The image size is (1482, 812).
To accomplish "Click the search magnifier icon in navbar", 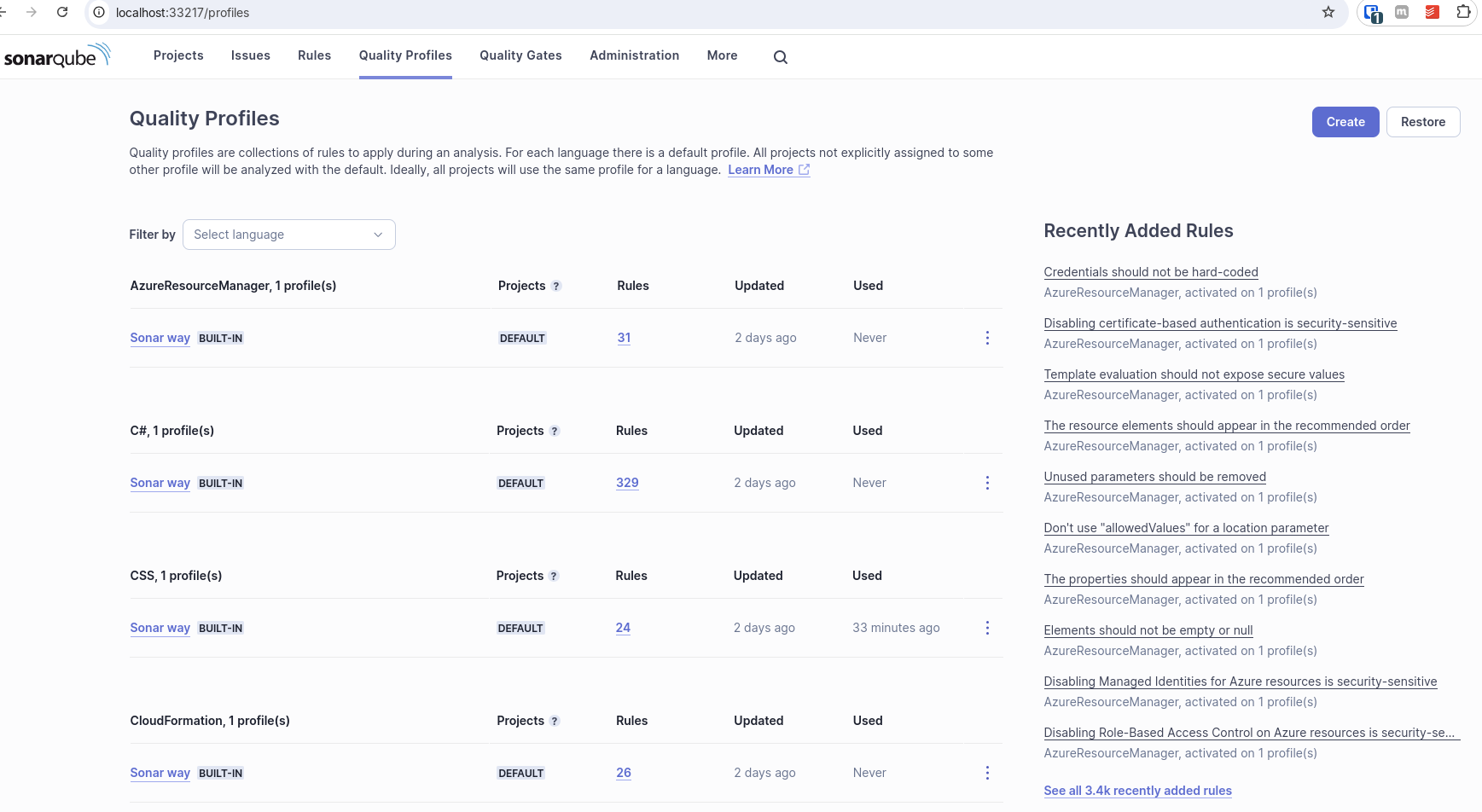I will click(x=780, y=57).
